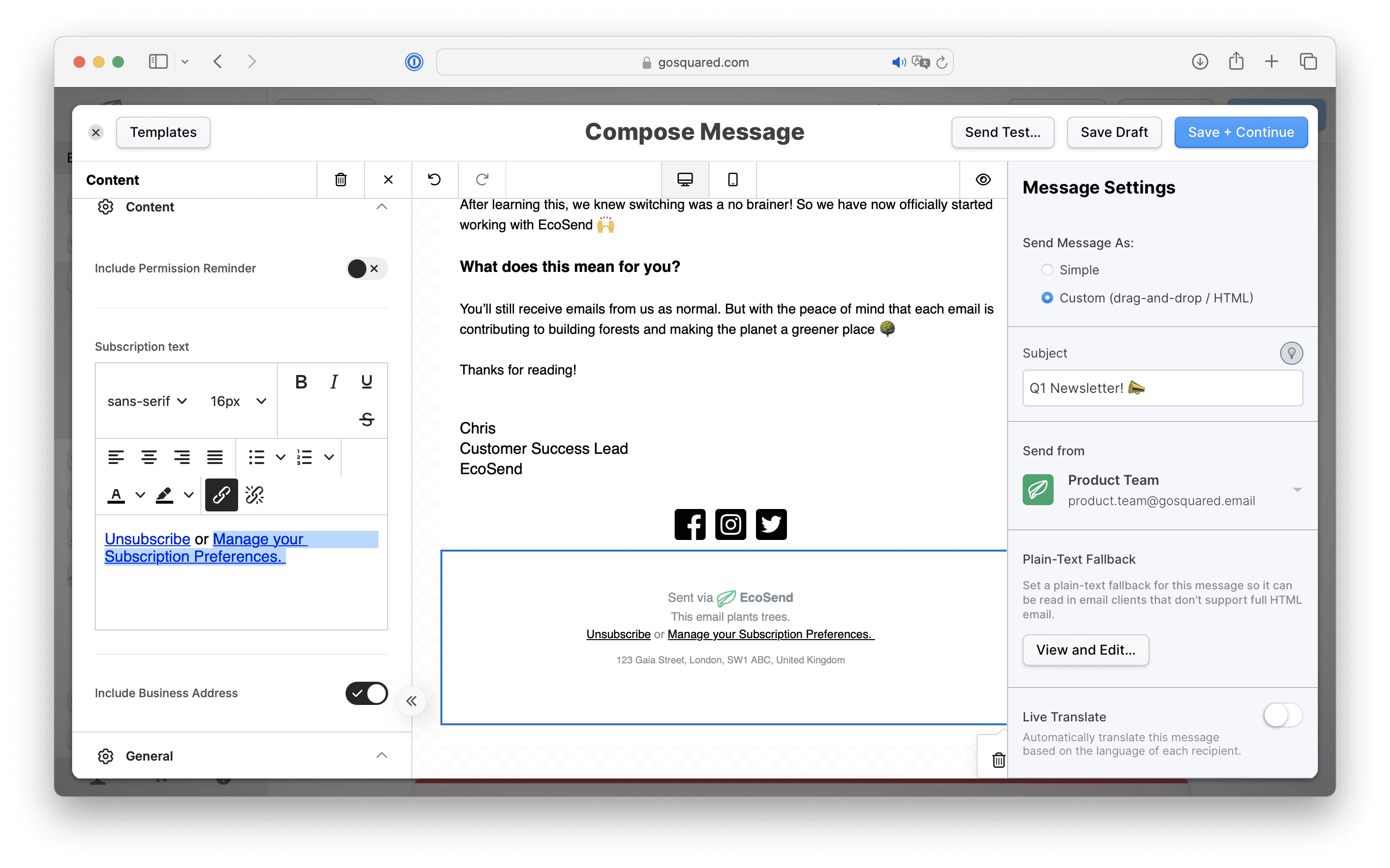Delete the footer block with trash icon
Image resolution: width=1390 pixels, height=868 pixels.
click(x=998, y=760)
